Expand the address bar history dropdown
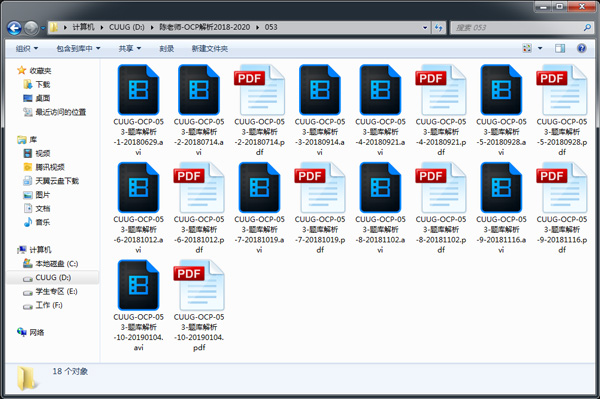This screenshot has height=399, width=600. pos(425,28)
